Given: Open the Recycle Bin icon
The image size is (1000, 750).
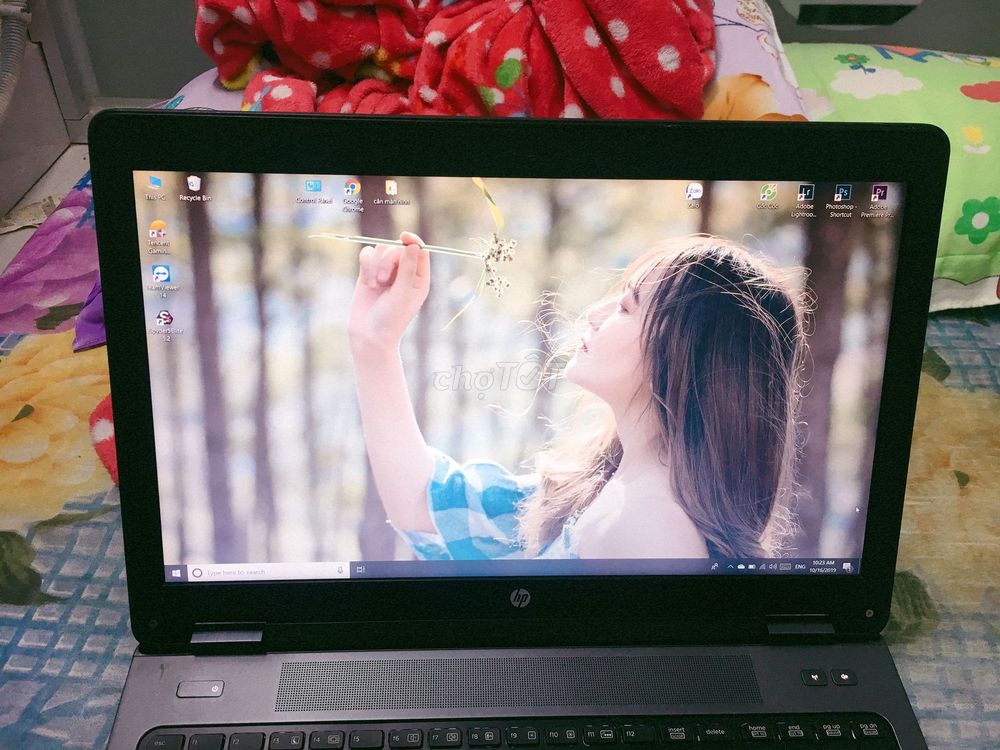Looking at the screenshot, I should (195, 189).
